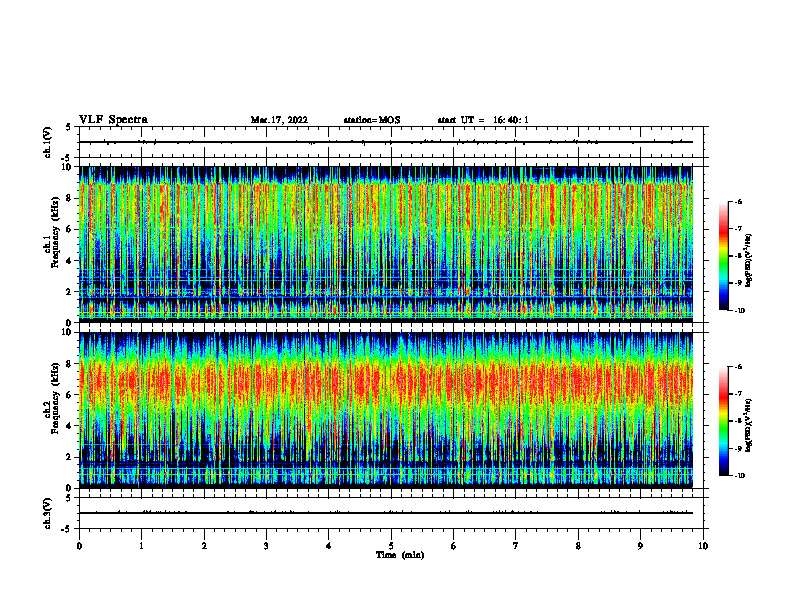Select the date label 'Mar.17, 2022'
792x612 pixels.
(279, 120)
